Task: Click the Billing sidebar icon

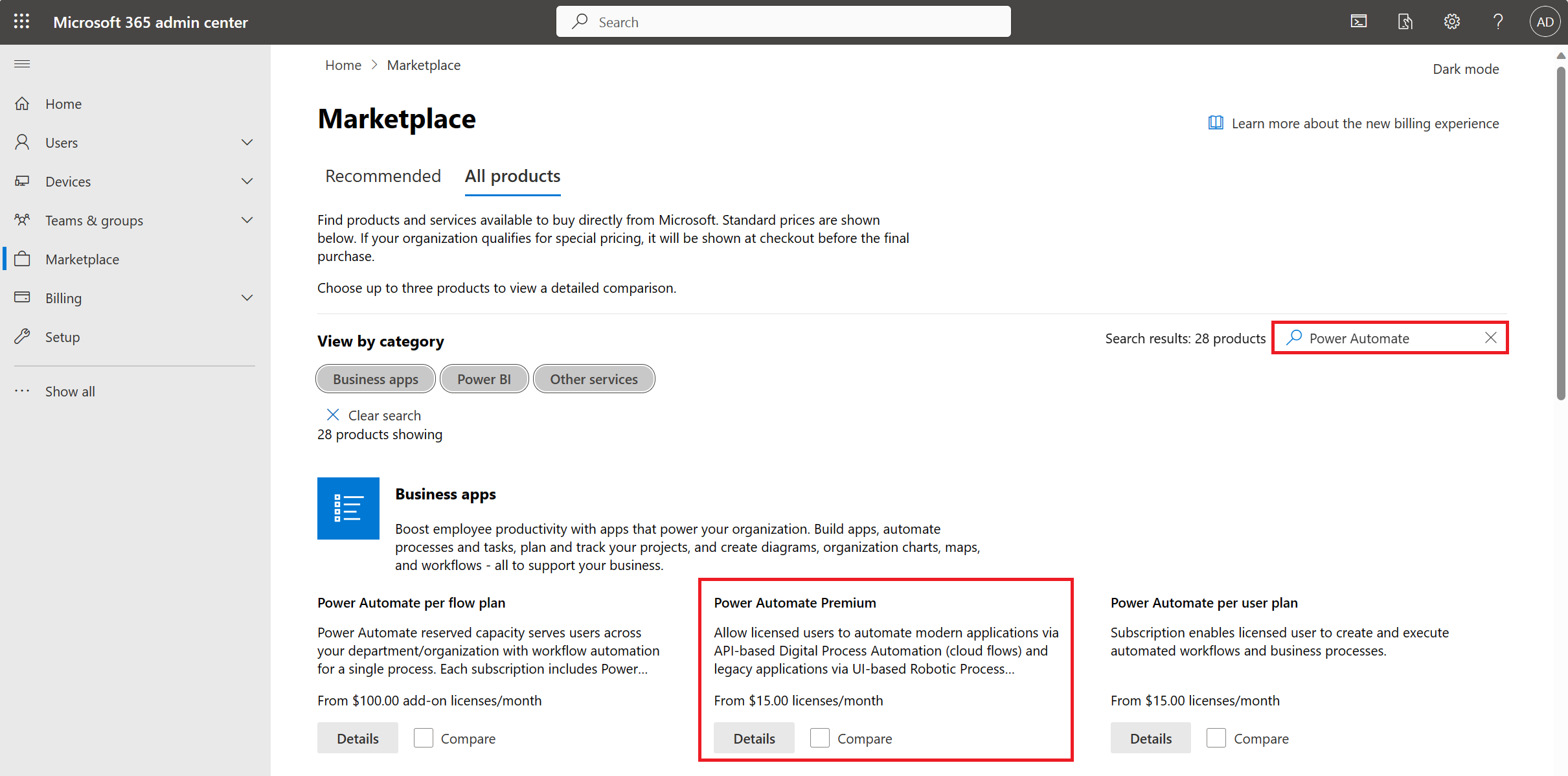Action: (23, 297)
